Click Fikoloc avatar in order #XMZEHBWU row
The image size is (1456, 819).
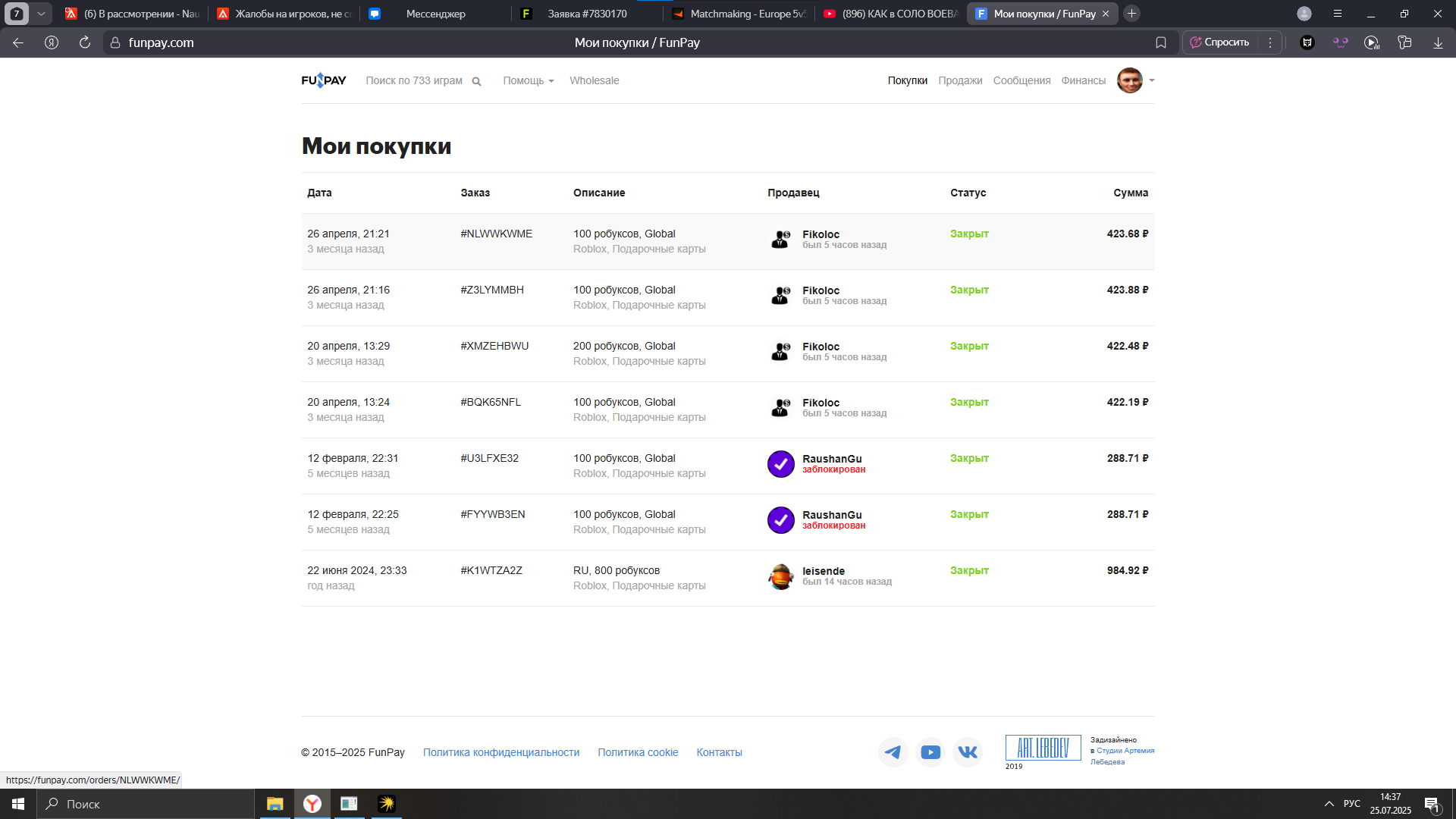[x=780, y=352]
